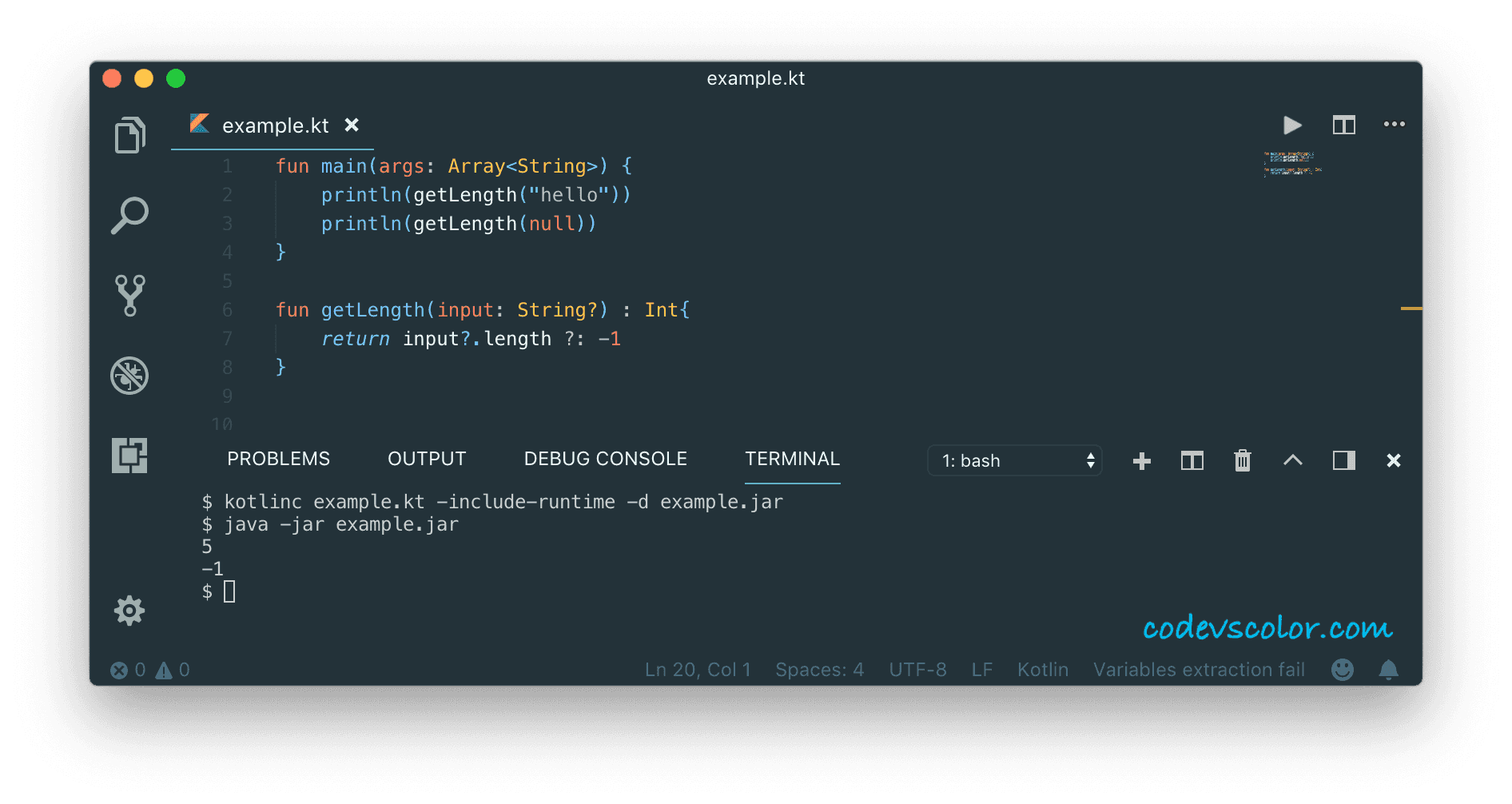Click the 'Array<String>' type on line 1
The width and height of the screenshot is (1512, 804).
[x=523, y=166]
